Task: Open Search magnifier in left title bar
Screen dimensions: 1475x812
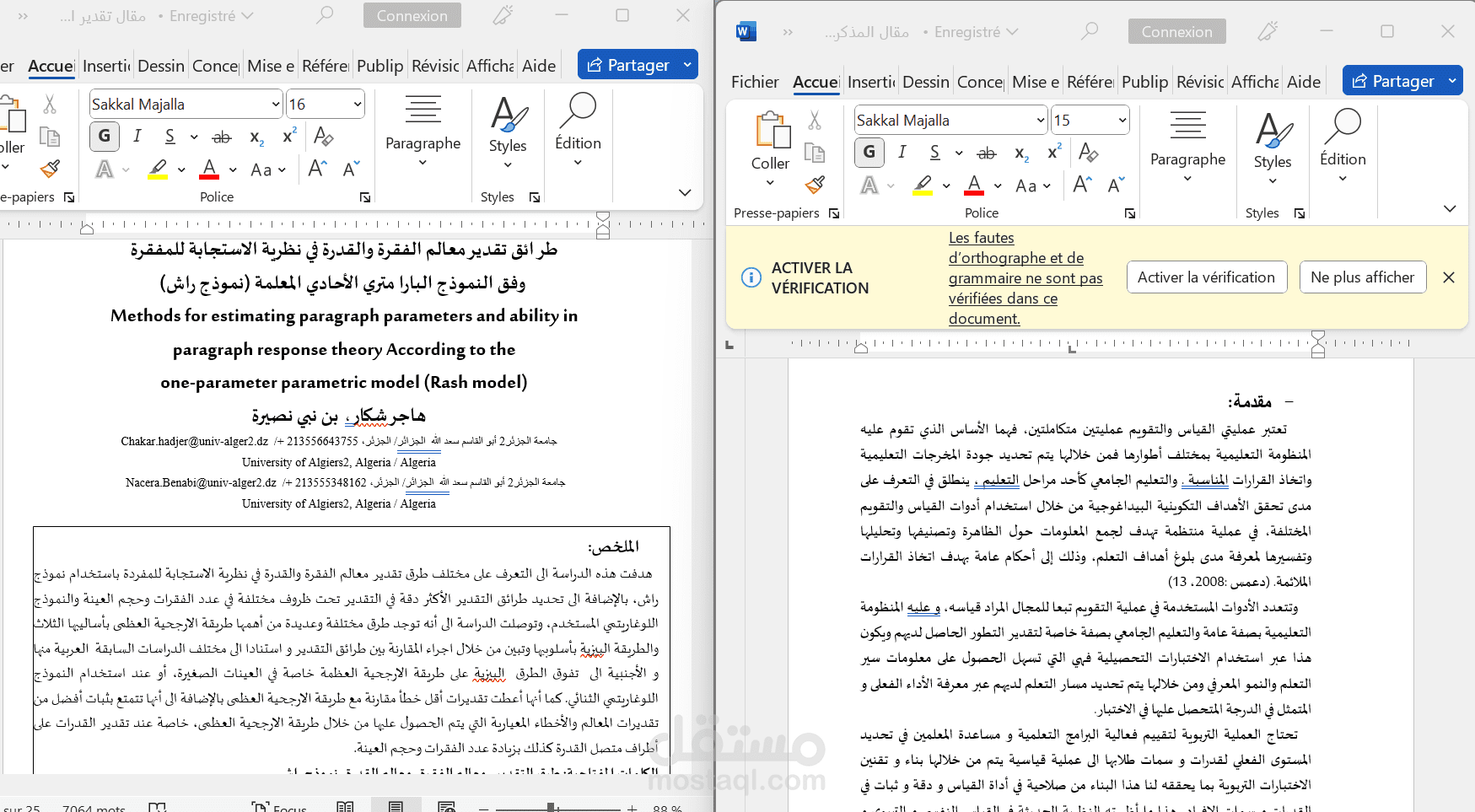Action: pyautogui.click(x=324, y=15)
